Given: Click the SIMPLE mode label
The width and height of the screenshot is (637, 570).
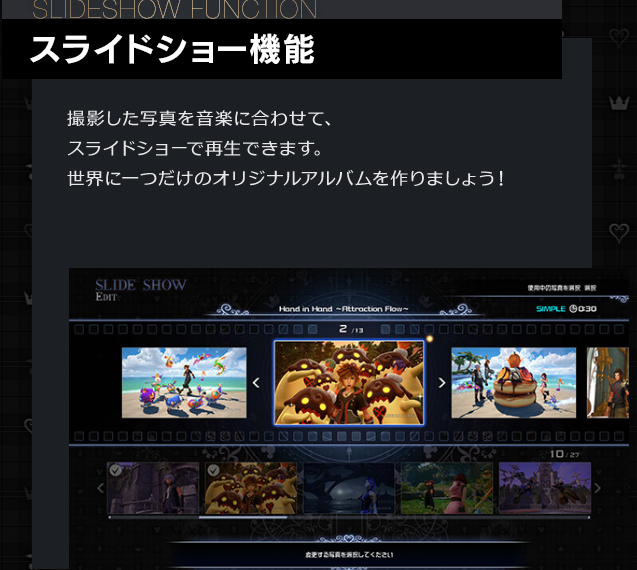Looking at the screenshot, I should point(550,309).
